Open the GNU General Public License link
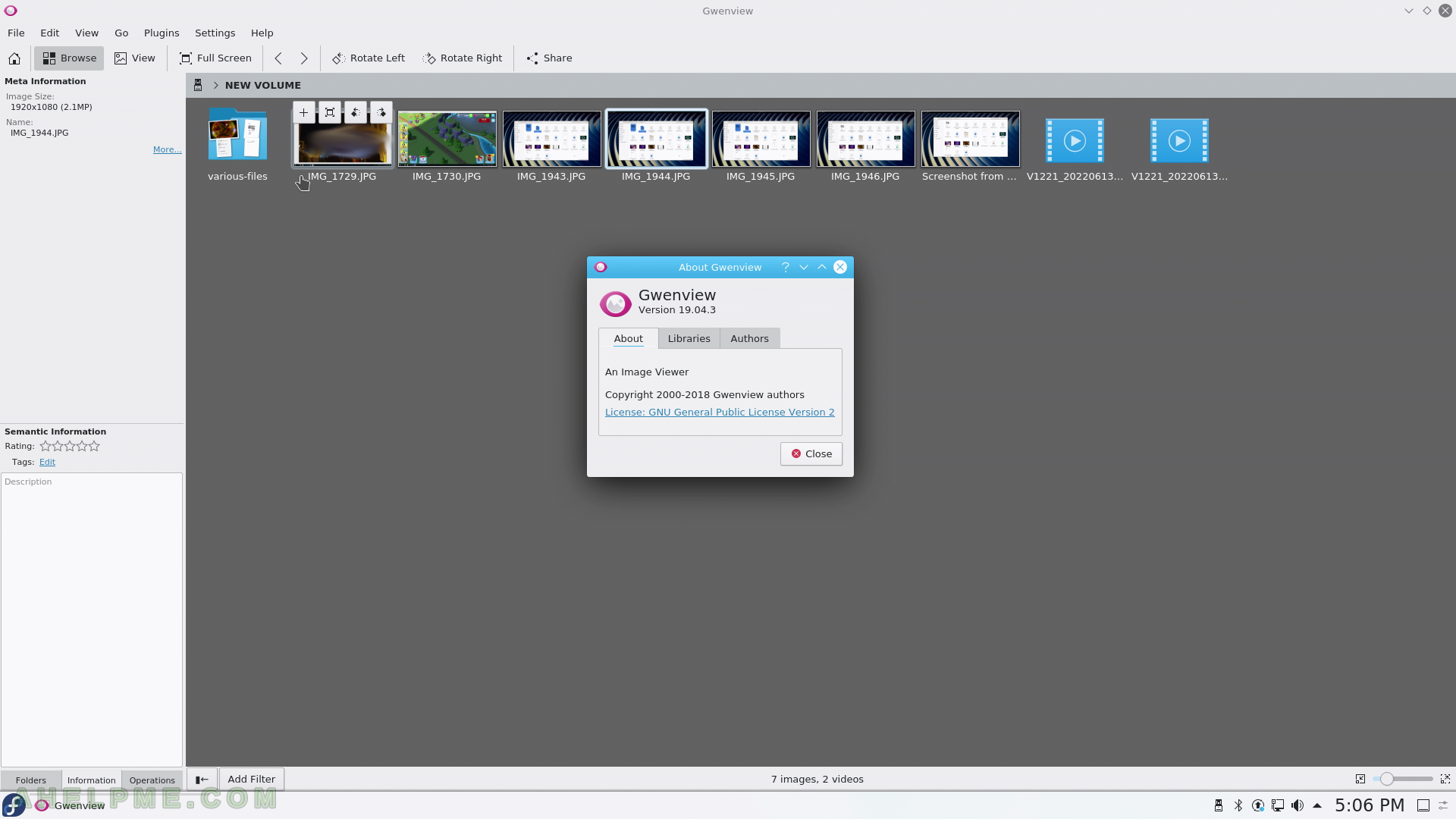 pyautogui.click(x=720, y=412)
